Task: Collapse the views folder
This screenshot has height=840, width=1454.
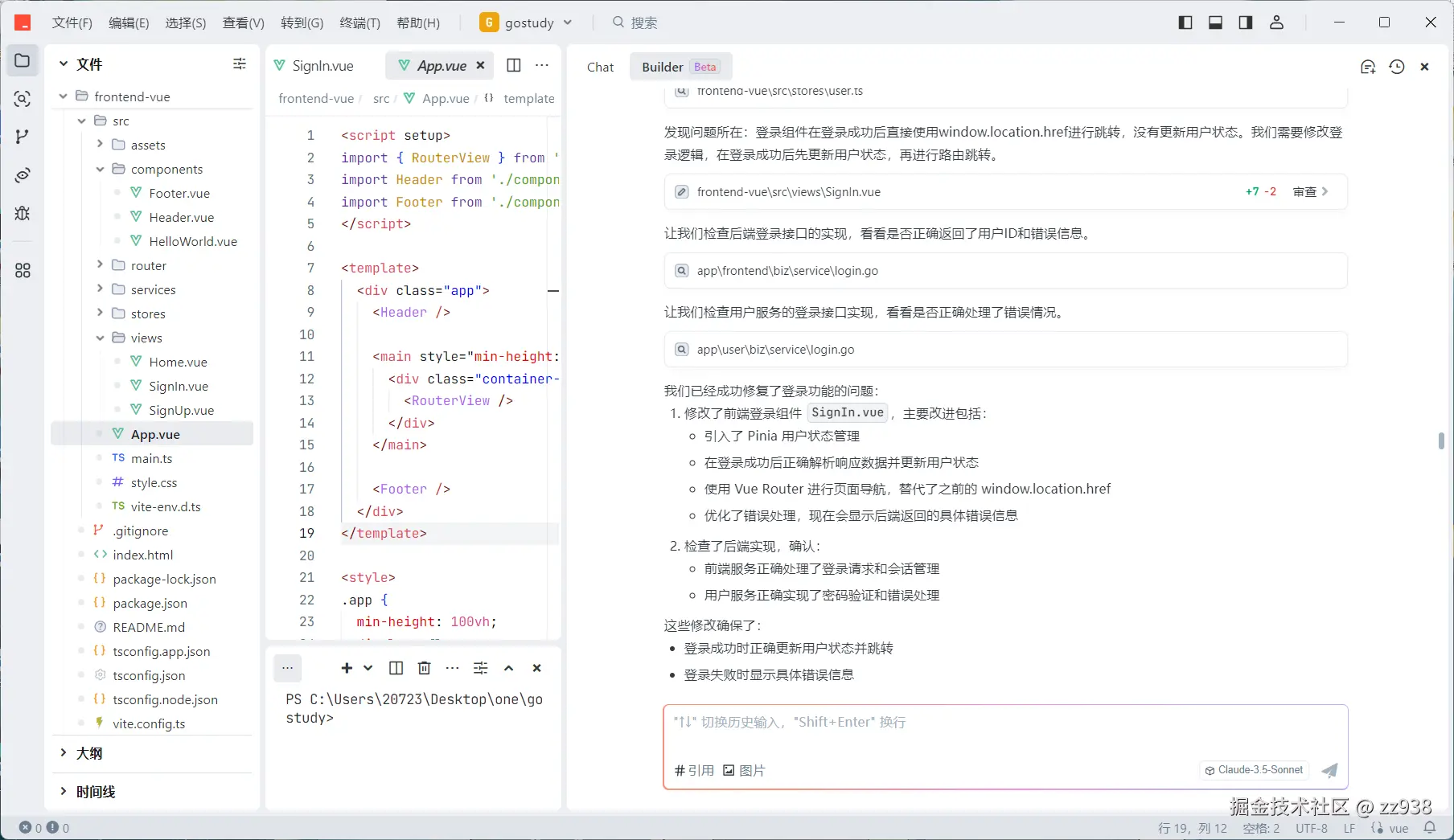Action: (x=100, y=338)
